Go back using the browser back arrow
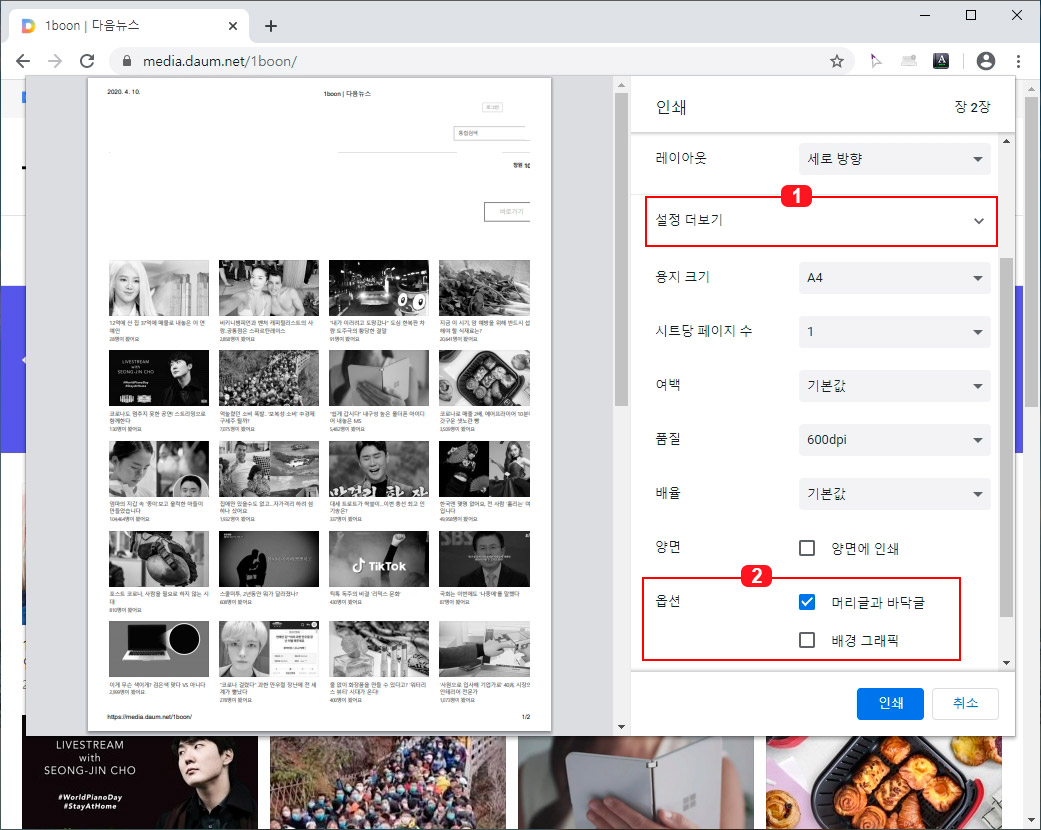The width and height of the screenshot is (1041, 830). point(23,60)
